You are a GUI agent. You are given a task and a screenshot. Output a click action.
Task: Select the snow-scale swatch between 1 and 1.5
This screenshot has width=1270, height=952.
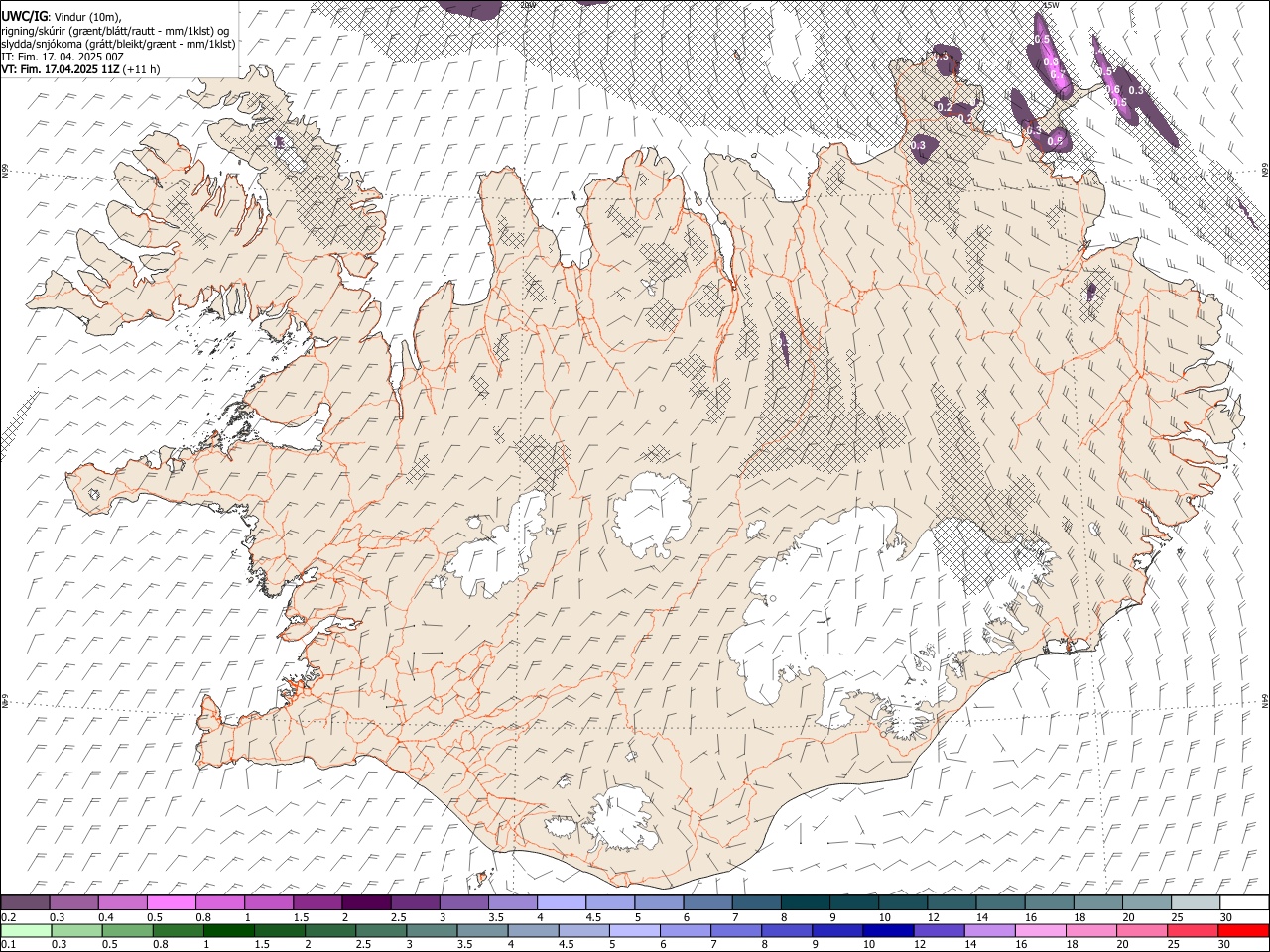click(x=269, y=902)
